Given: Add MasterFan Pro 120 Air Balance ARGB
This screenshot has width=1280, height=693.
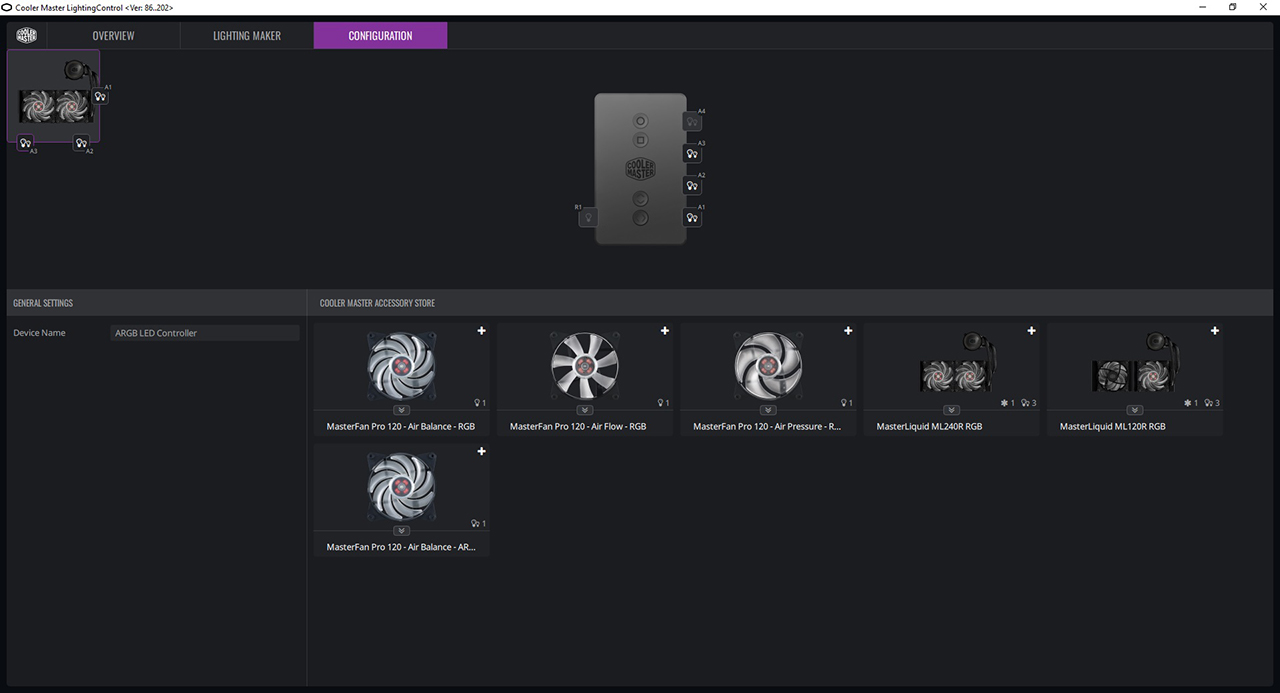Looking at the screenshot, I should [481, 452].
